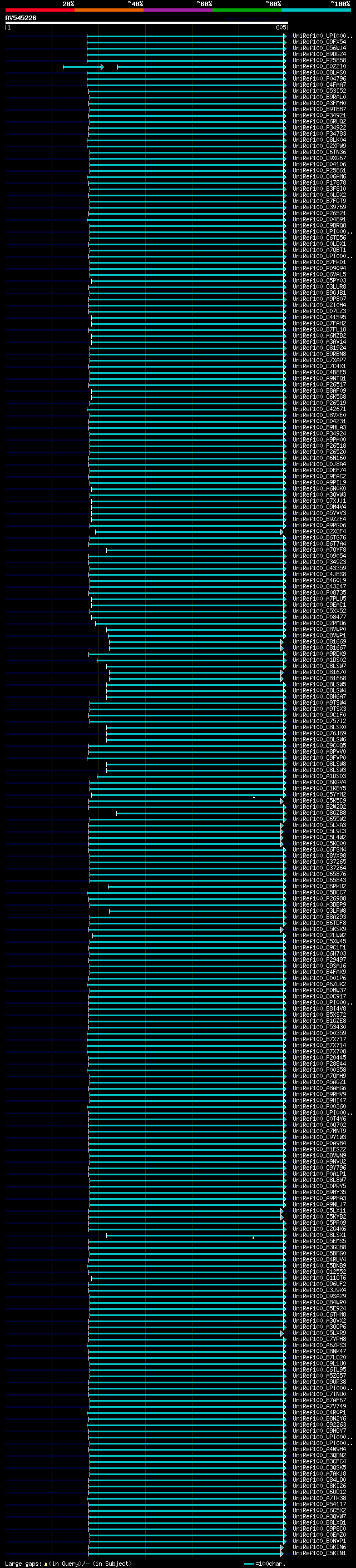Open hit UniRef100_Q9FX54

(319, 42)
